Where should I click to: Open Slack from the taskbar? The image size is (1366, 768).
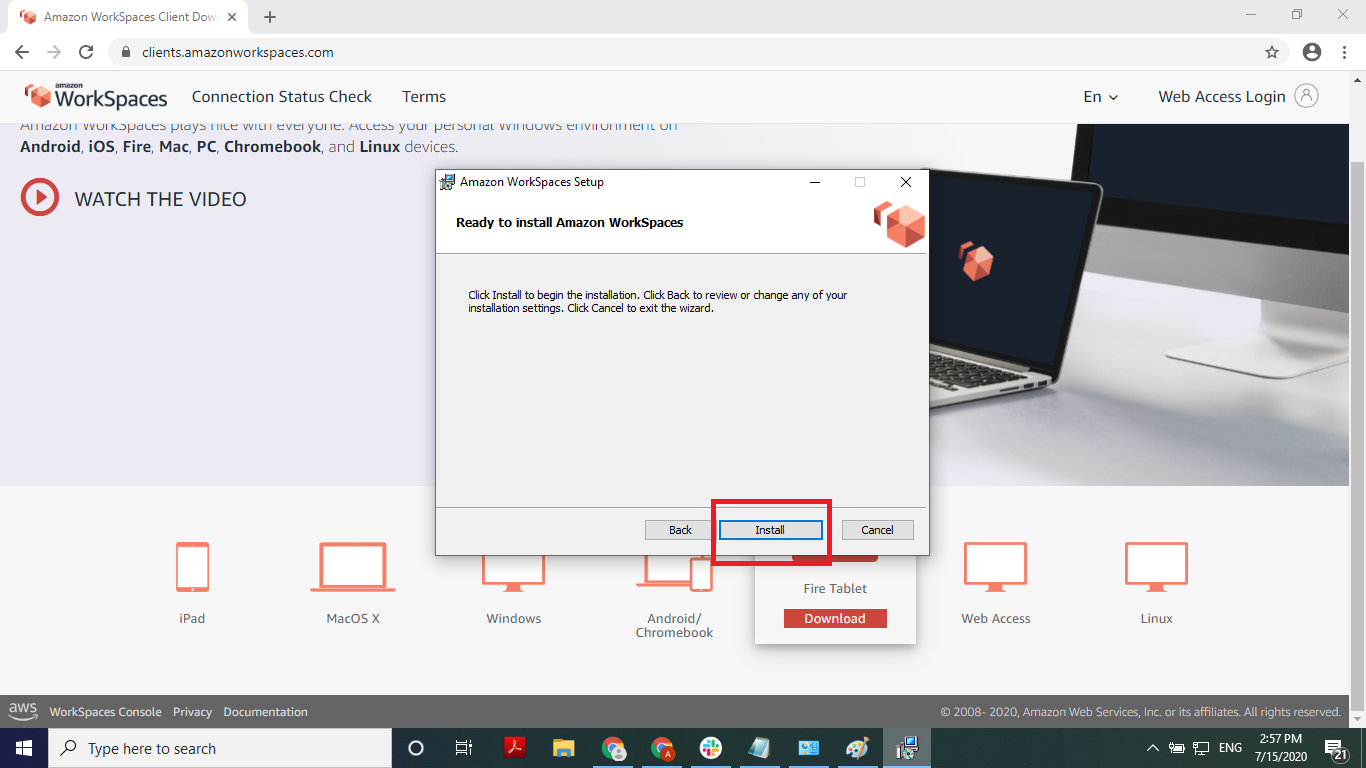coord(711,748)
